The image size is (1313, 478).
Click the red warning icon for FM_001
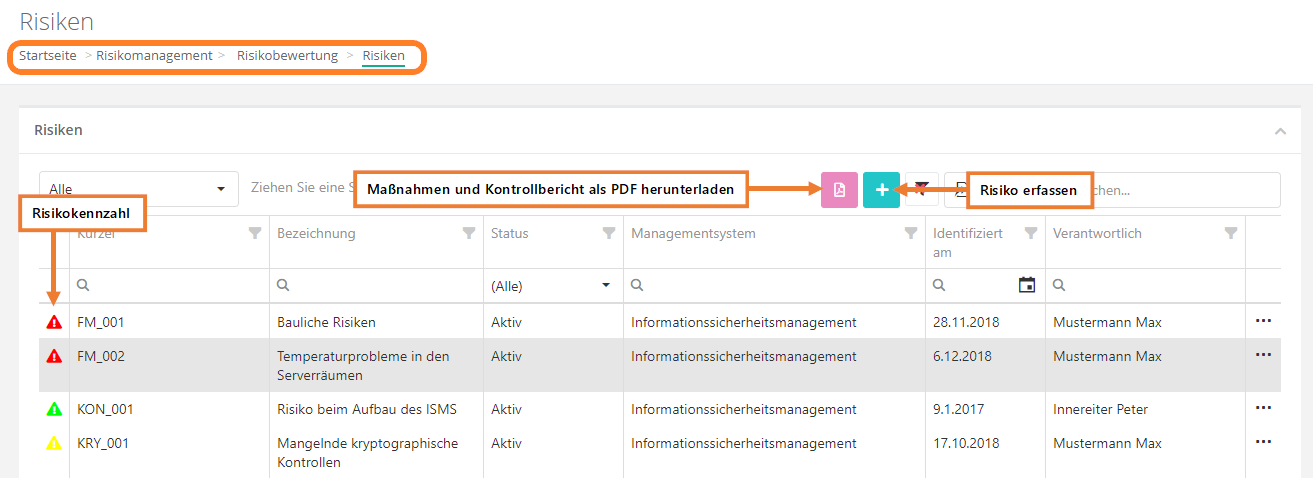[54, 323]
